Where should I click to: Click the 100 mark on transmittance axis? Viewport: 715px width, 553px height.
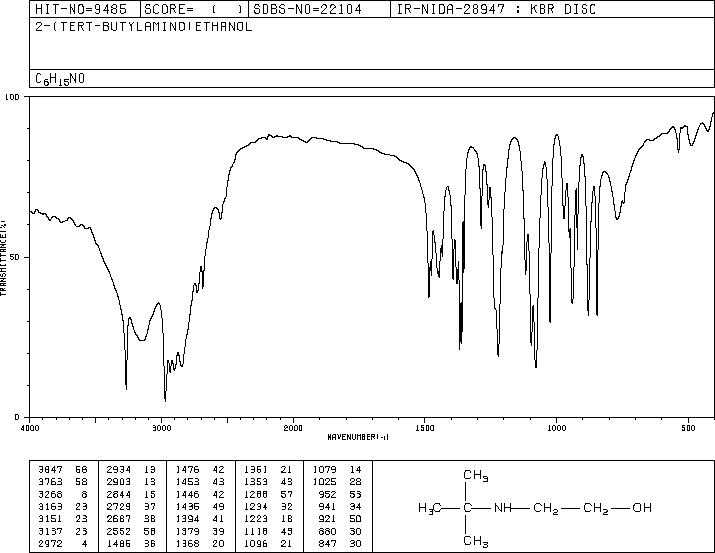click(12, 97)
